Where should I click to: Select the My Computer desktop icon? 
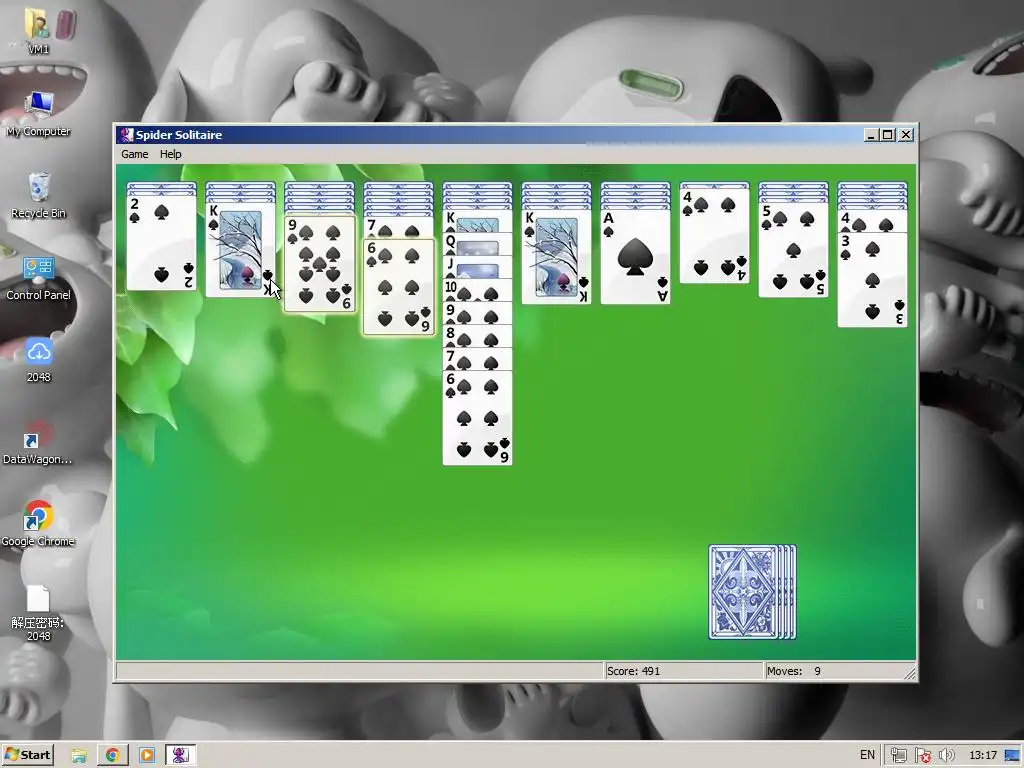[38, 114]
